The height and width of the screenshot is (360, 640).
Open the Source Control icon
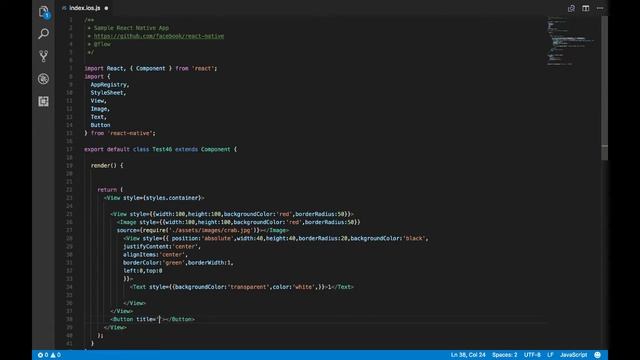(44, 56)
